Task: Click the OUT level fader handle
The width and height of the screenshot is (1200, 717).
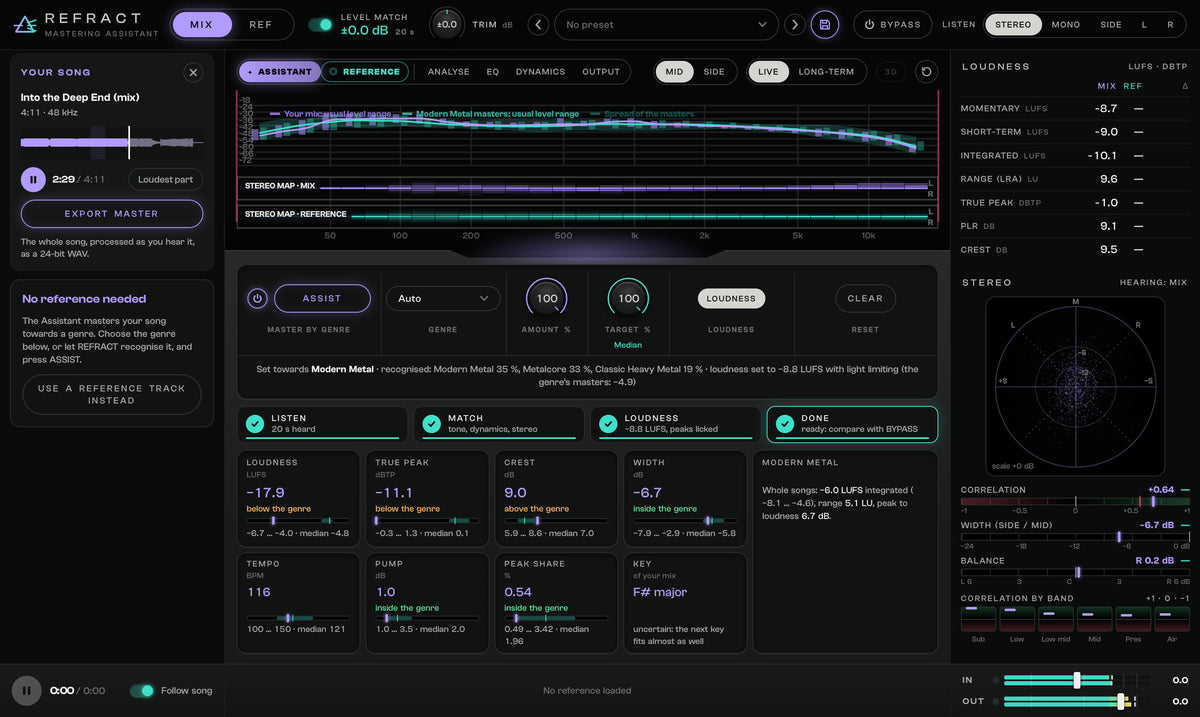Action: point(1121,701)
